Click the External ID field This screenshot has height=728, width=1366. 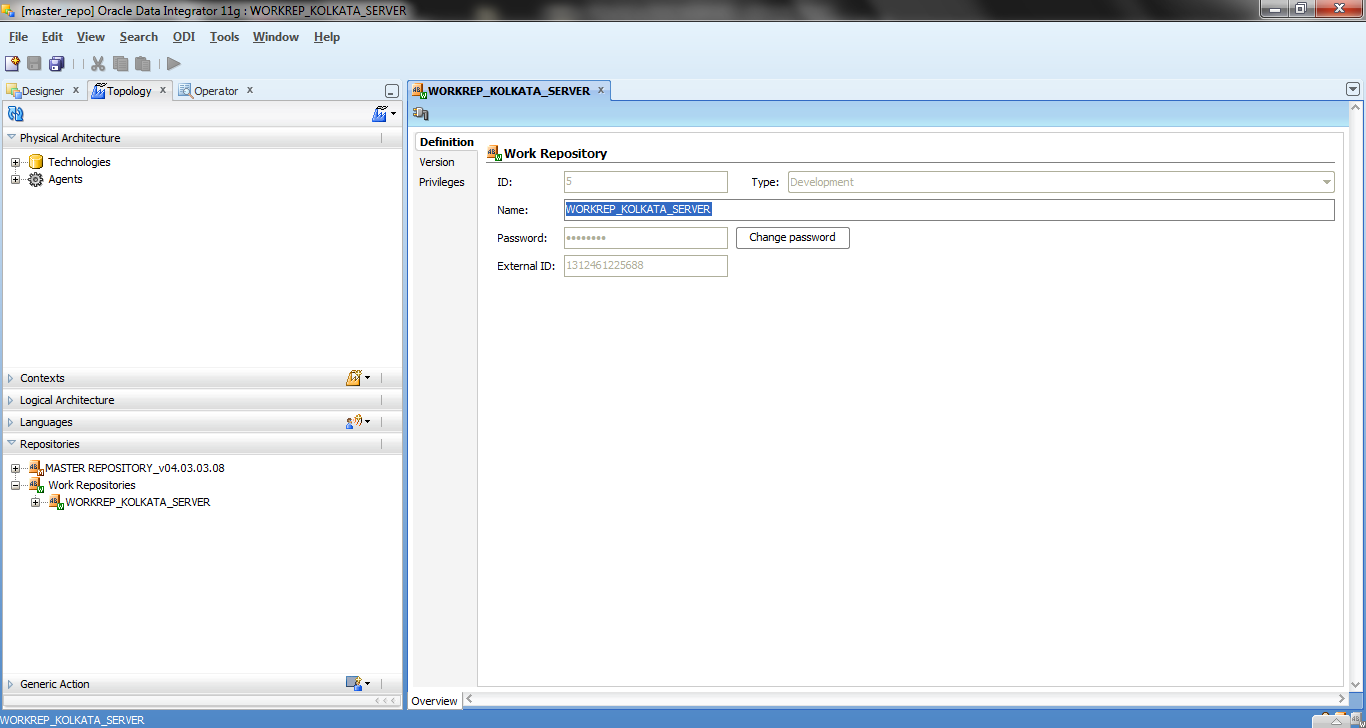tap(645, 266)
